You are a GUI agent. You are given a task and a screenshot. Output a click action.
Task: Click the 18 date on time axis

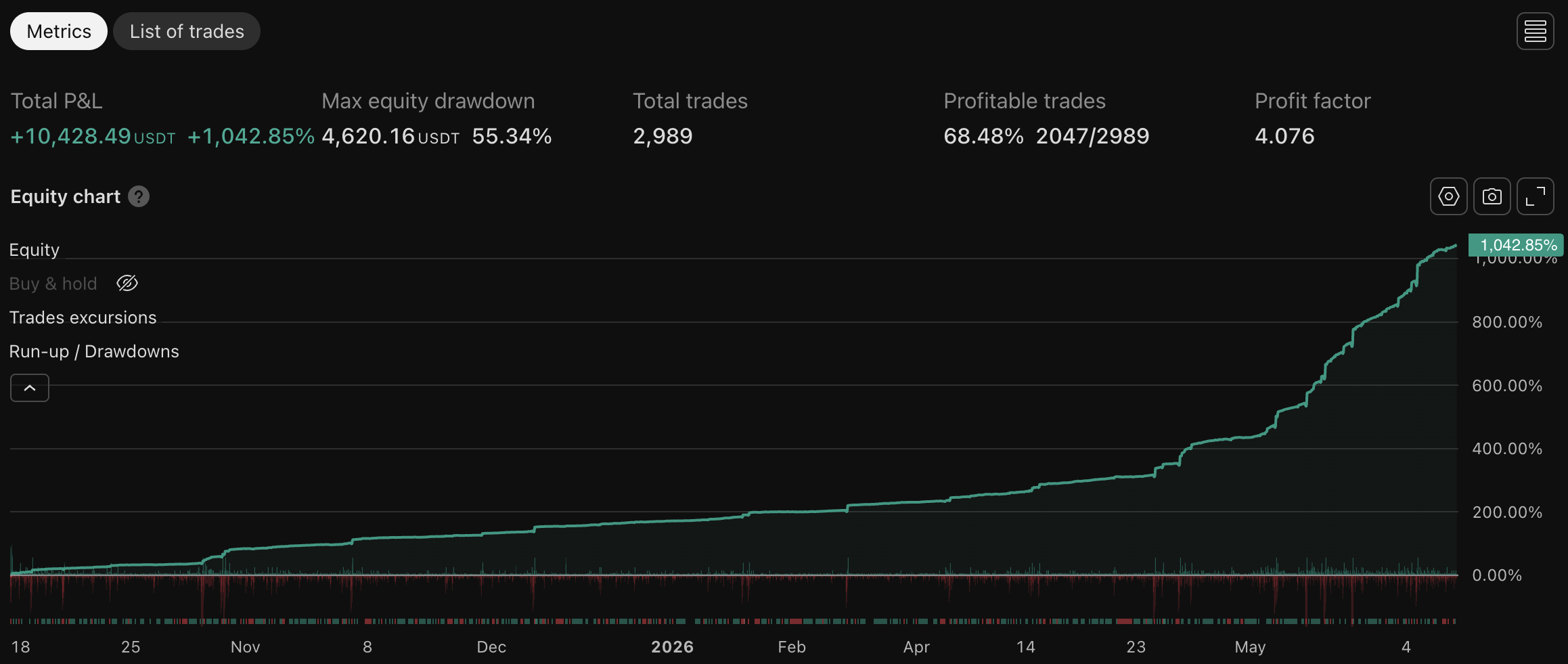(21, 647)
